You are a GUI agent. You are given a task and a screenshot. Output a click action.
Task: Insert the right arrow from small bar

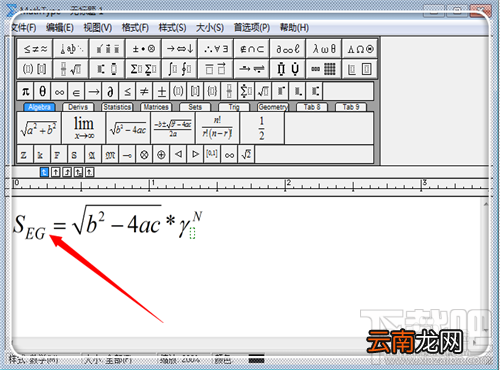[94, 91]
